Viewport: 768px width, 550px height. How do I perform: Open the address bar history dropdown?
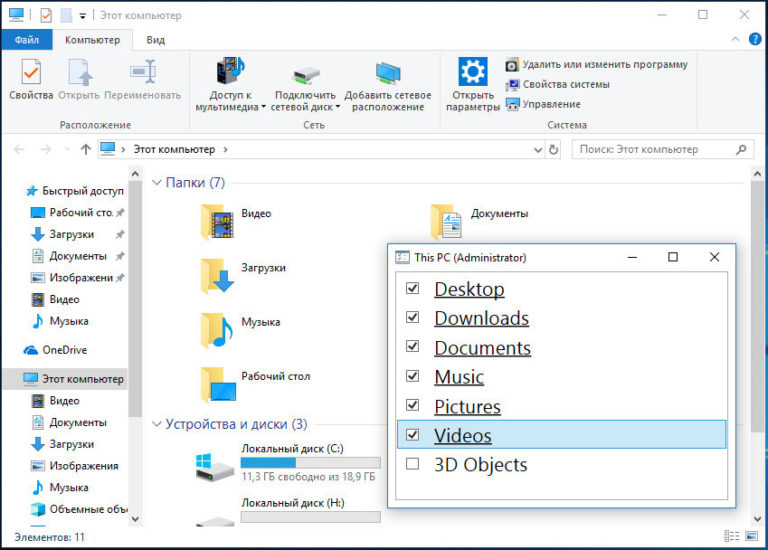[x=537, y=150]
